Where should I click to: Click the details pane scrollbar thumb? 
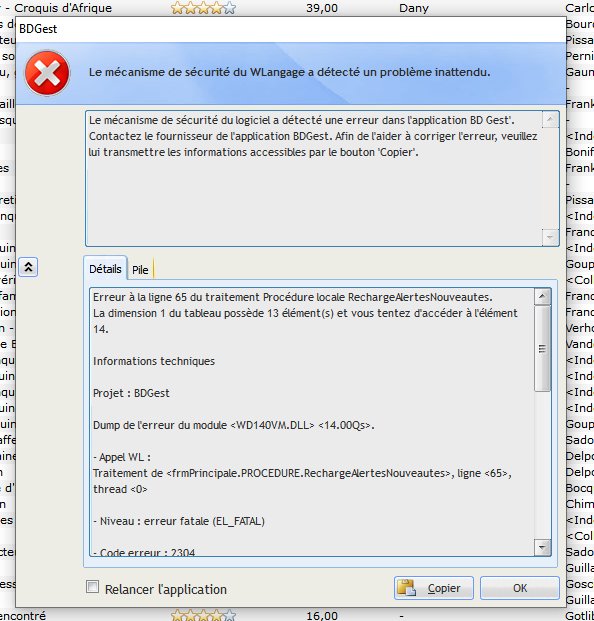coord(542,349)
